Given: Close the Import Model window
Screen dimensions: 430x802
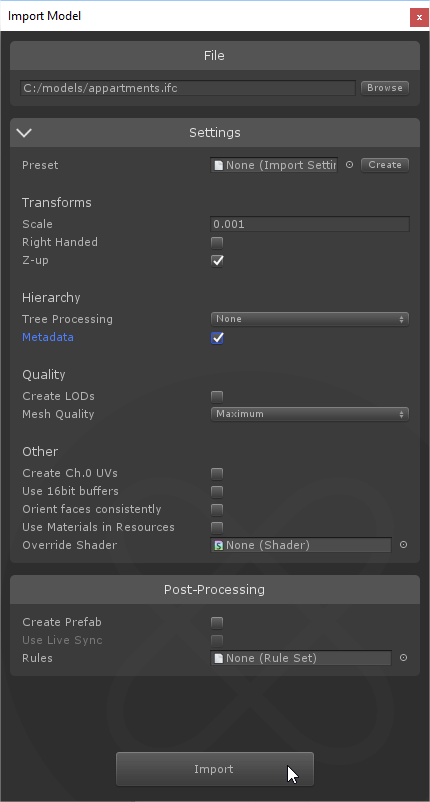Looking at the screenshot, I should click(x=419, y=17).
